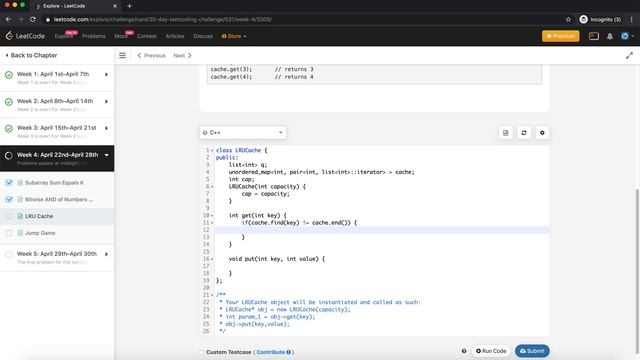Click Week 3 completed check icon
640x360 pixels.
coord(9,129)
